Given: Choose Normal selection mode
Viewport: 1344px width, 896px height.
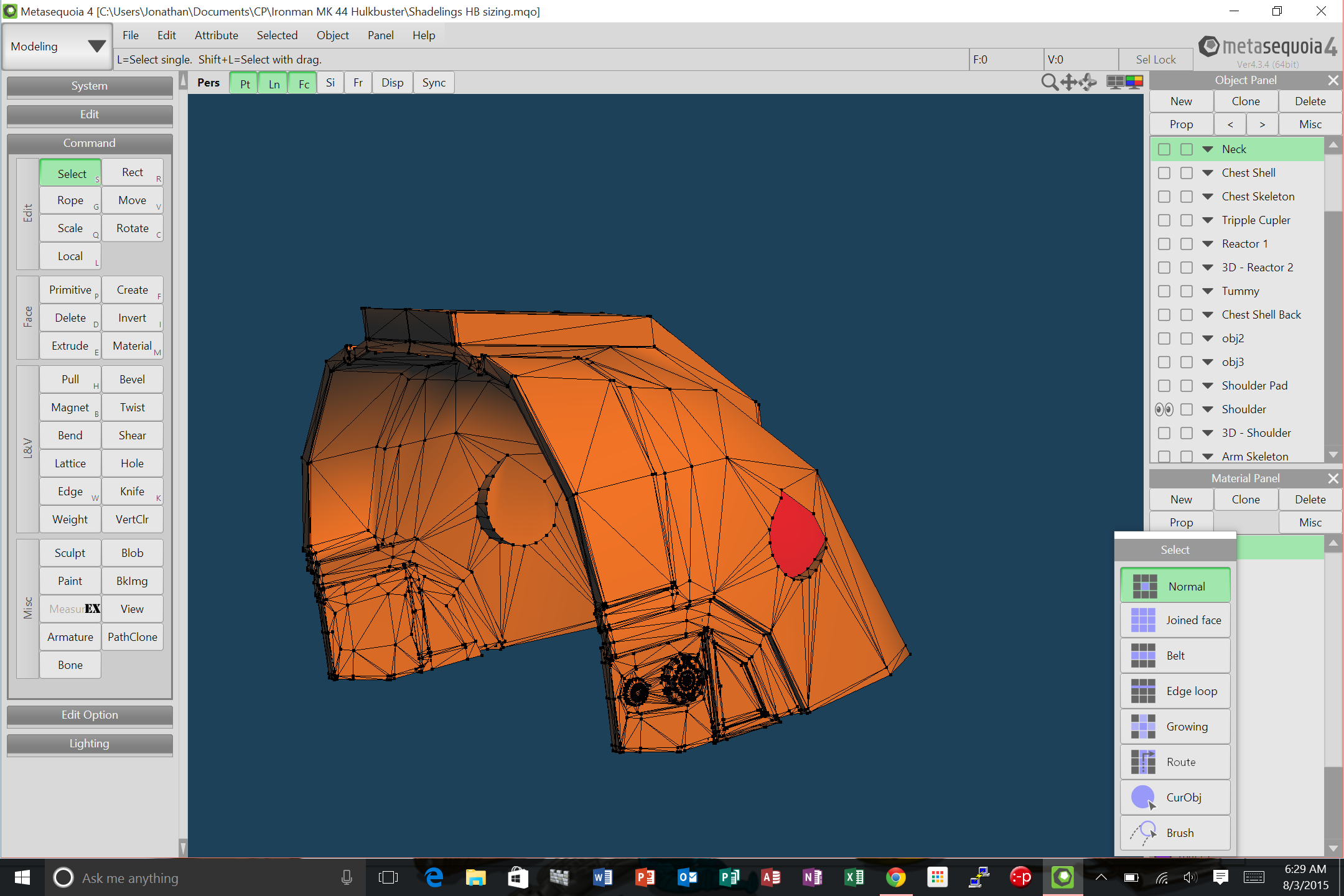Looking at the screenshot, I should point(1175,586).
